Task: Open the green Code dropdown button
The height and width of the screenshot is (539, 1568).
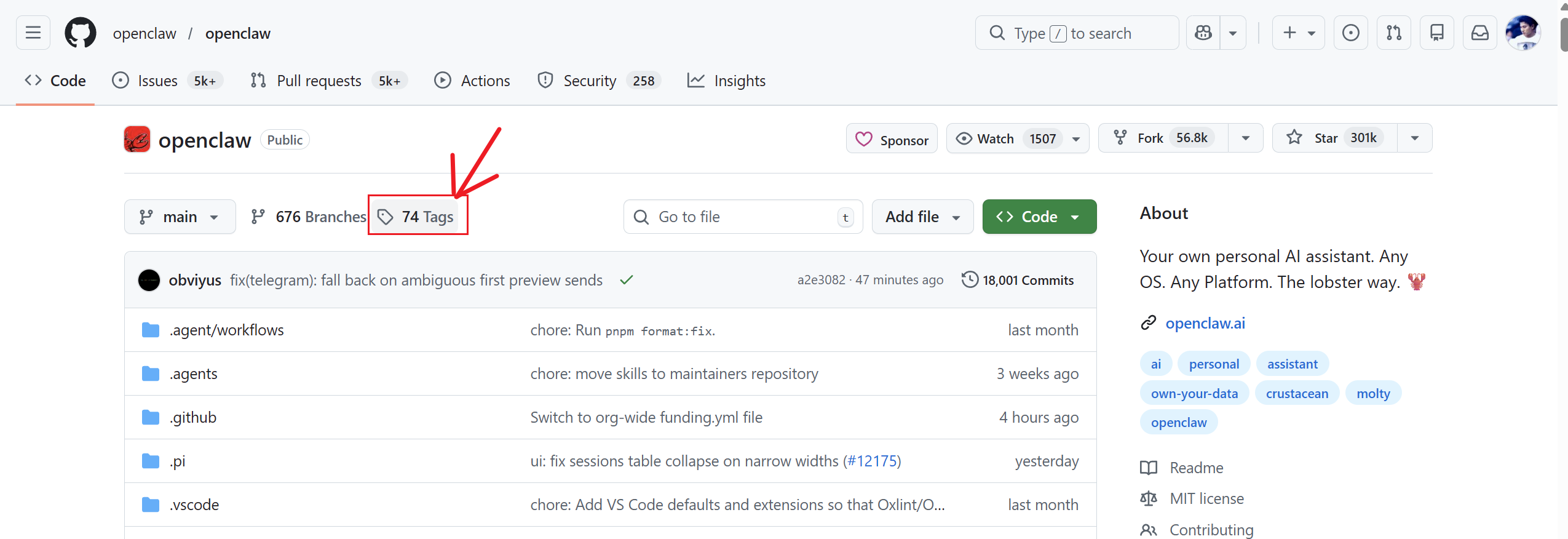Action: (x=1039, y=217)
